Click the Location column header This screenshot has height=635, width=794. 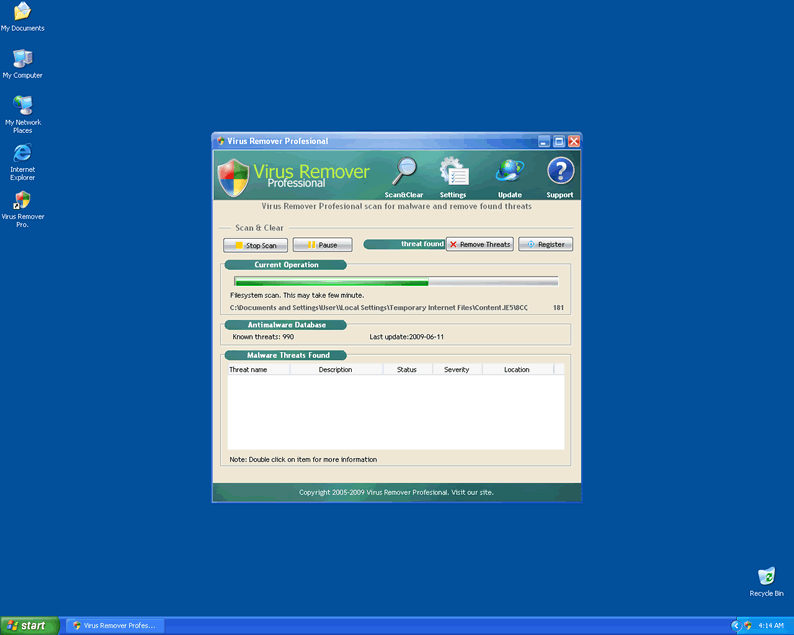pos(517,370)
